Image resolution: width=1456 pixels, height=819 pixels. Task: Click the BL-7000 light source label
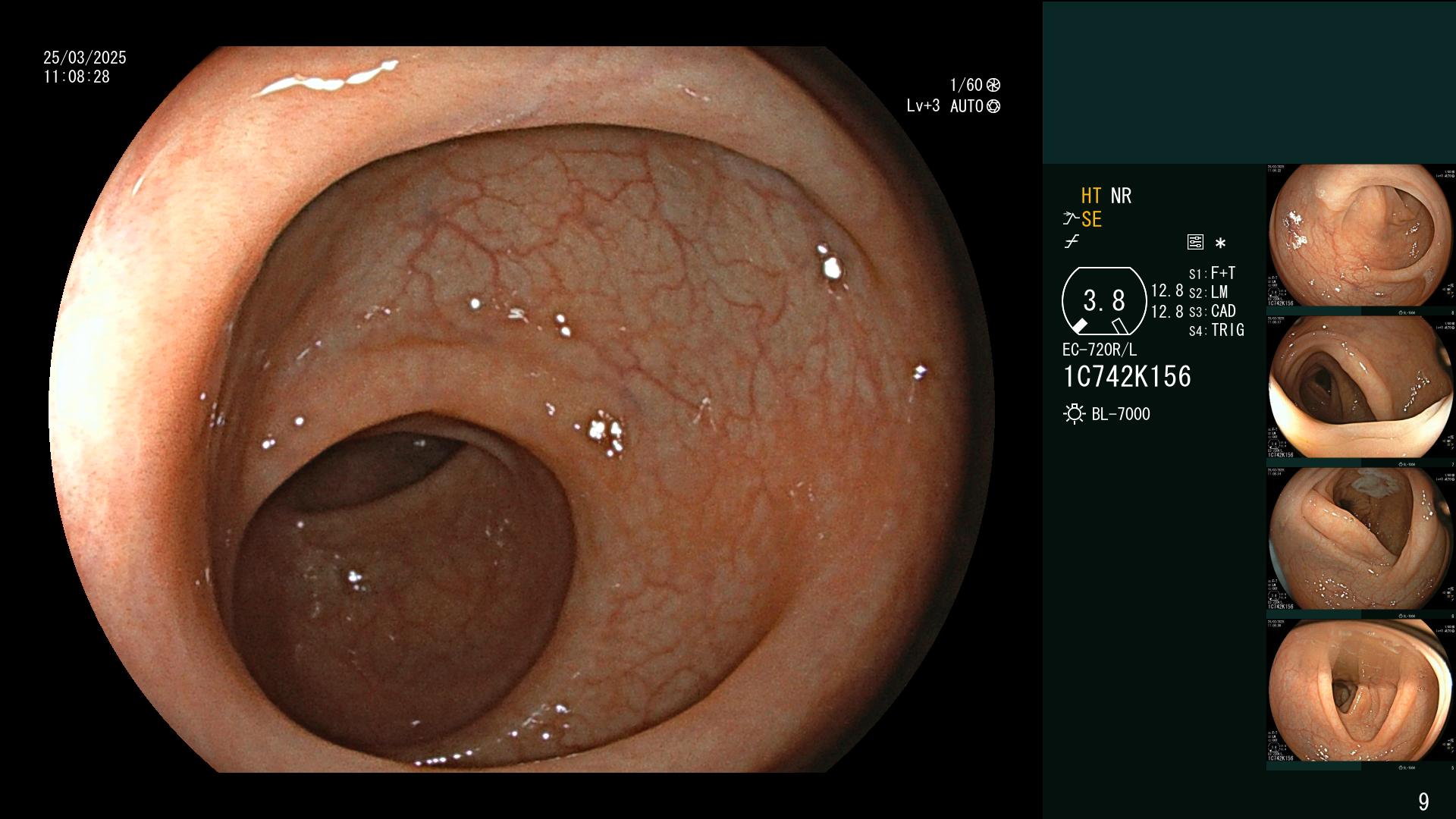1121,414
